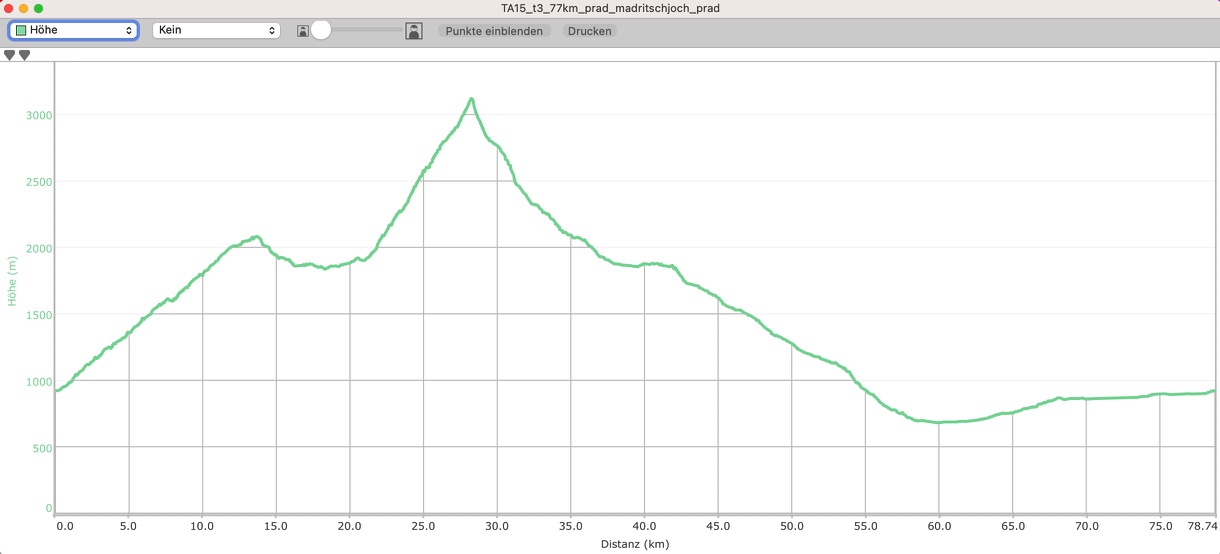
Task: Click the Drucken button
Action: [x=590, y=31]
